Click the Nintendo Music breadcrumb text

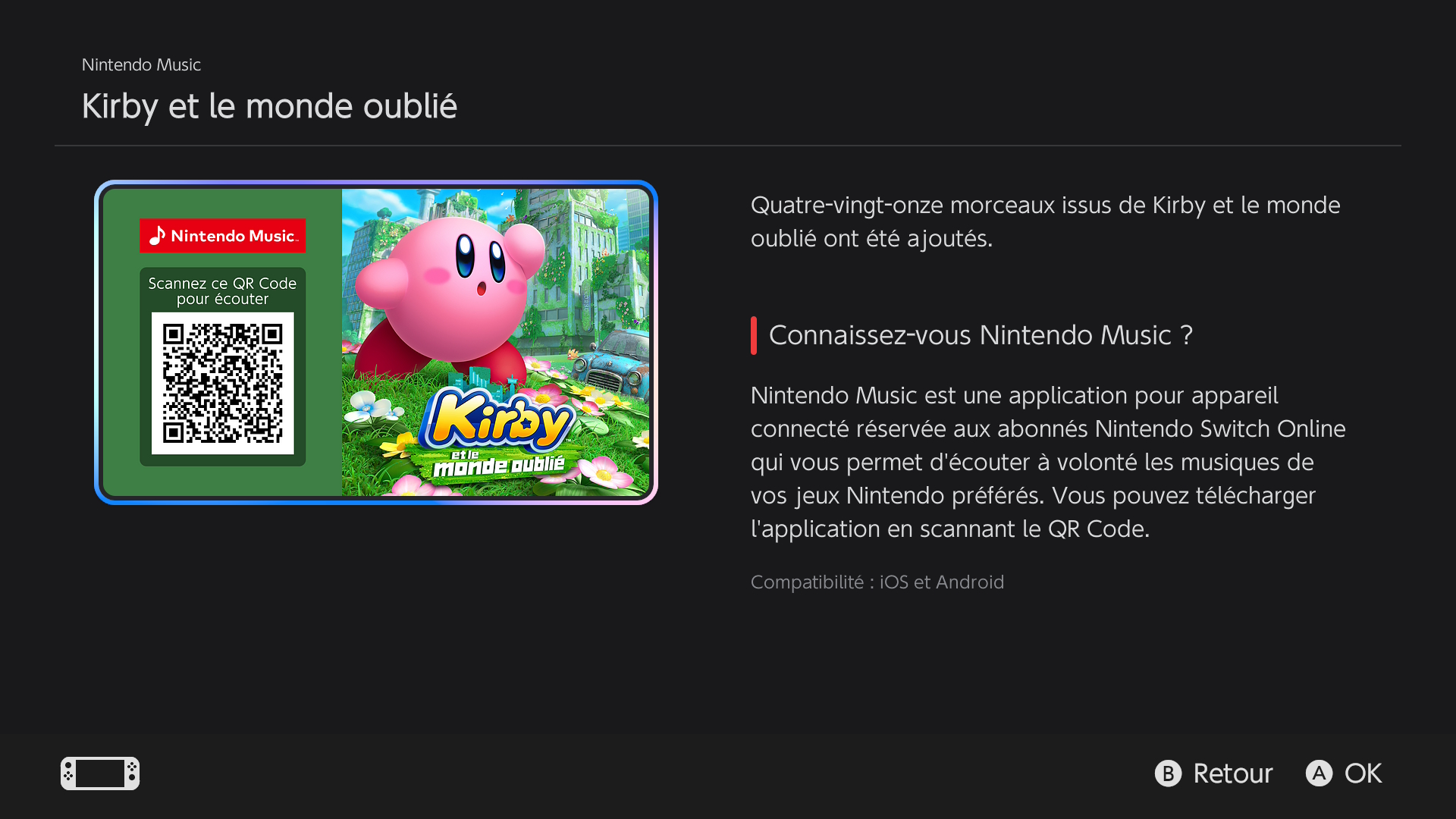141,64
